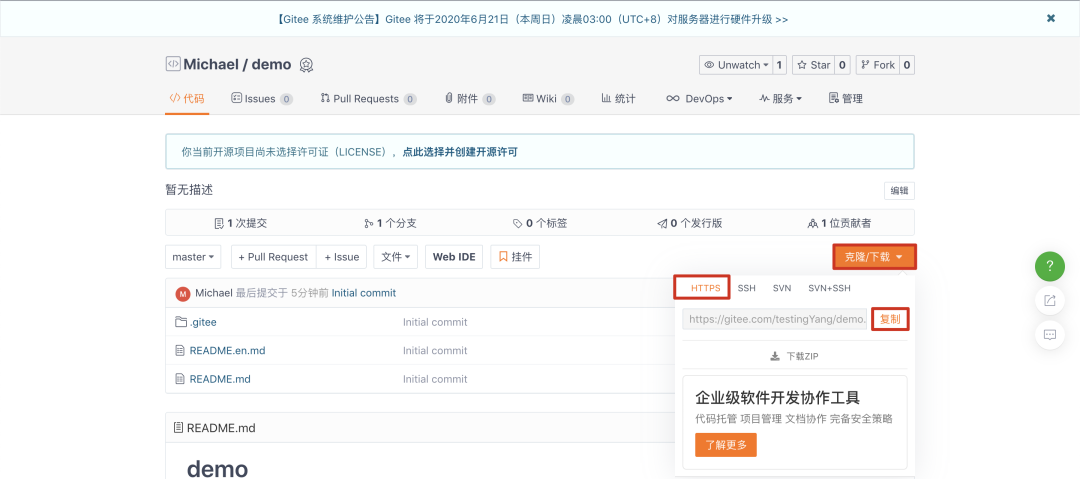Expand the DevOps dropdown menu

pyautogui.click(x=699, y=99)
